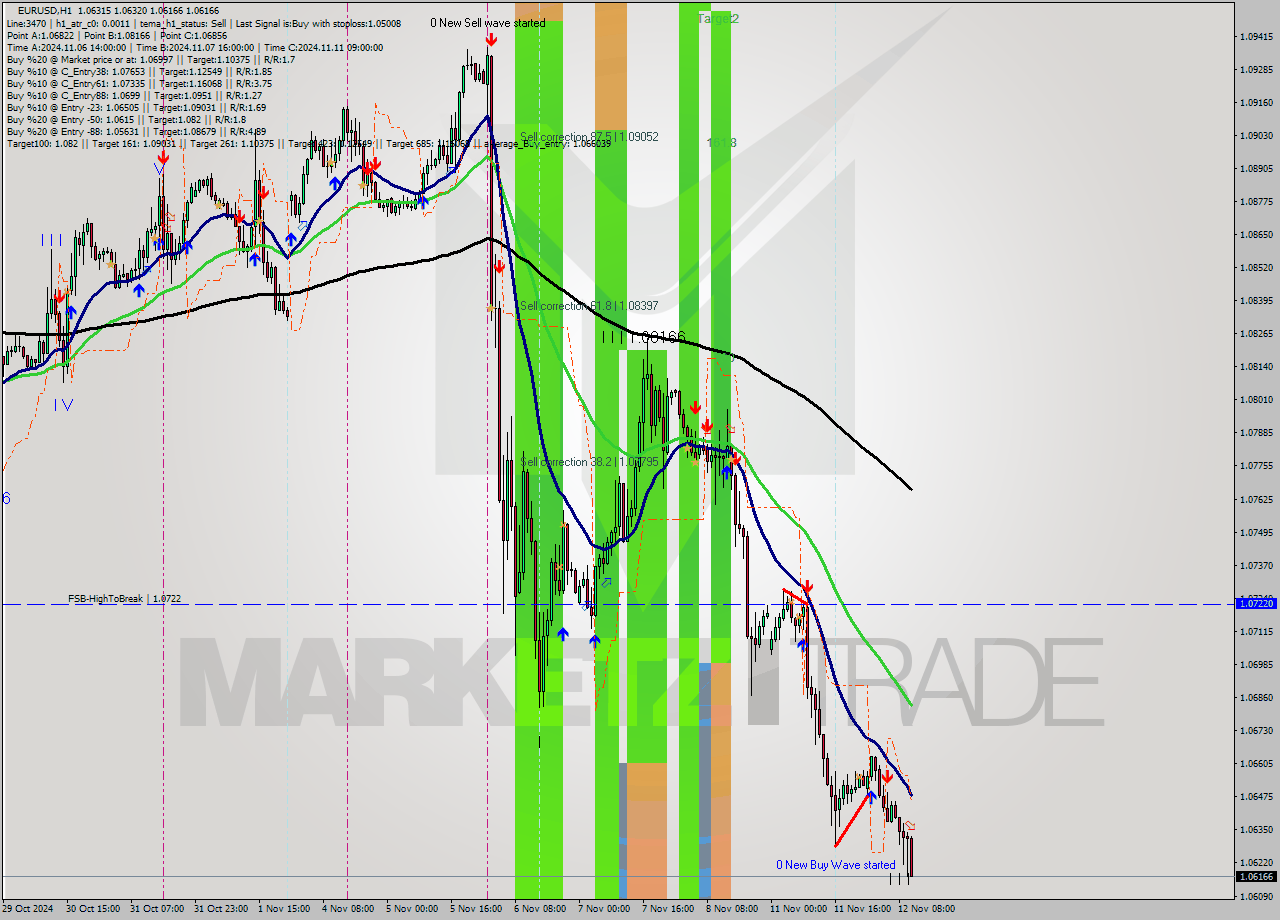Viewport: 1280px width, 920px height.
Task: Click the current price tag 1.06166
Action: (x=1256, y=876)
